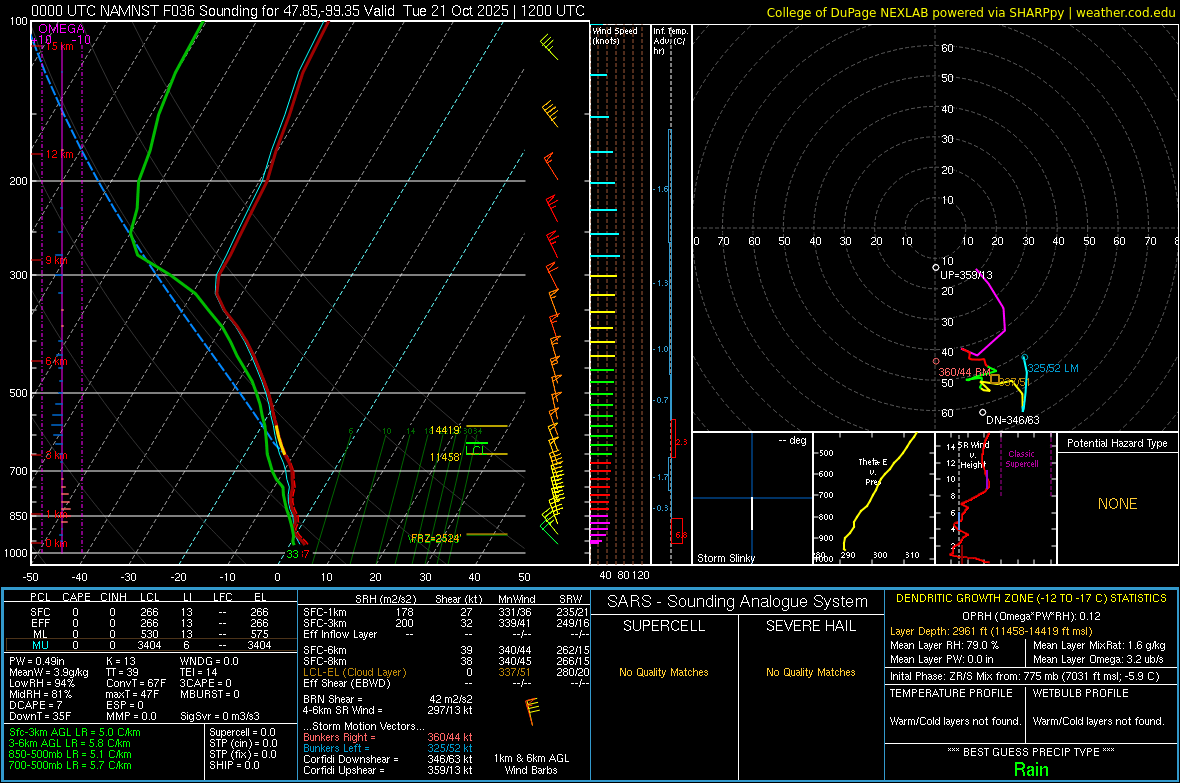Click the DCAPE = 7 value
Viewport: 1180px width, 783px height.
pyautogui.click(x=35, y=705)
